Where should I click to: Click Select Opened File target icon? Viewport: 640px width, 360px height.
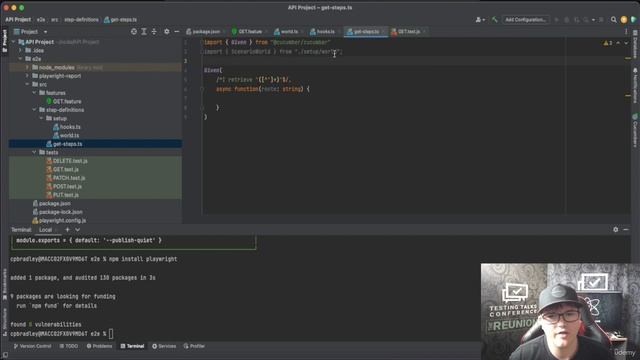pos(134,31)
